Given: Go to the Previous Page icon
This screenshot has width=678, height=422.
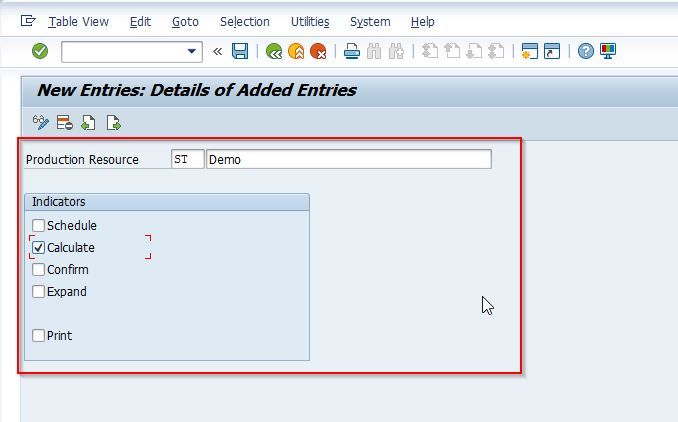Looking at the screenshot, I should tap(452, 51).
